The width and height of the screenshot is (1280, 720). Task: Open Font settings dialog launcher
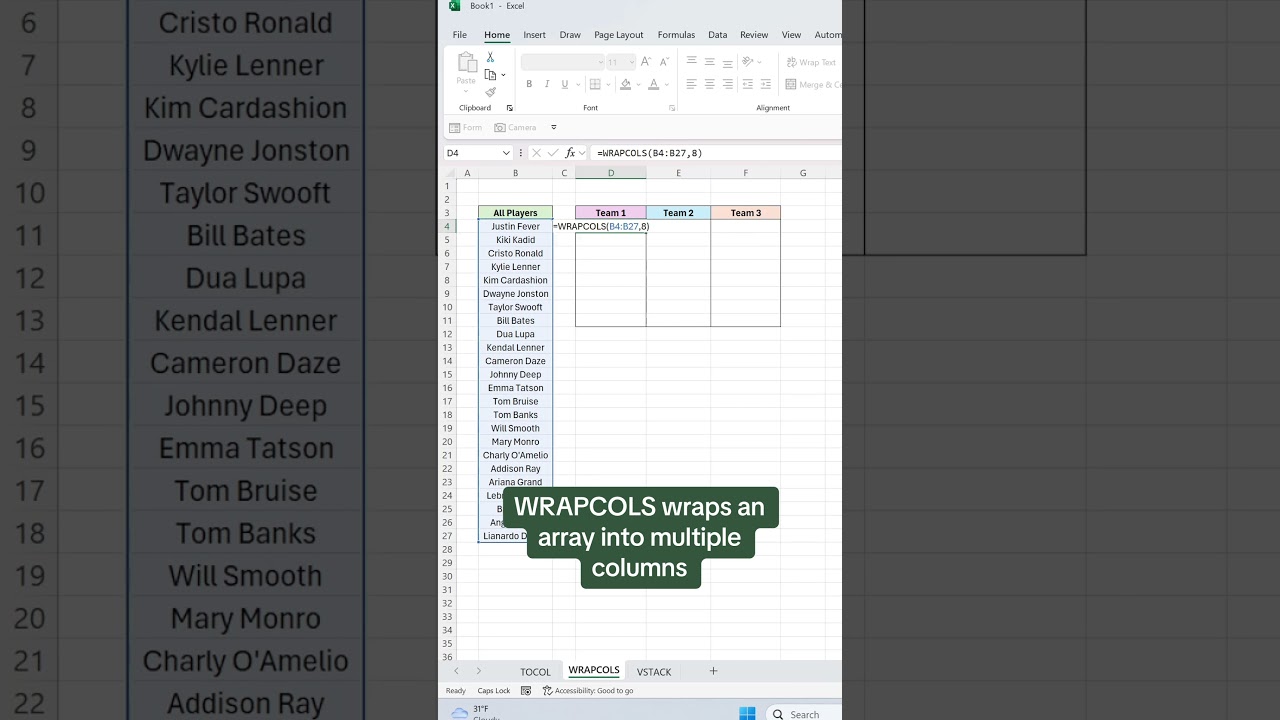click(672, 108)
